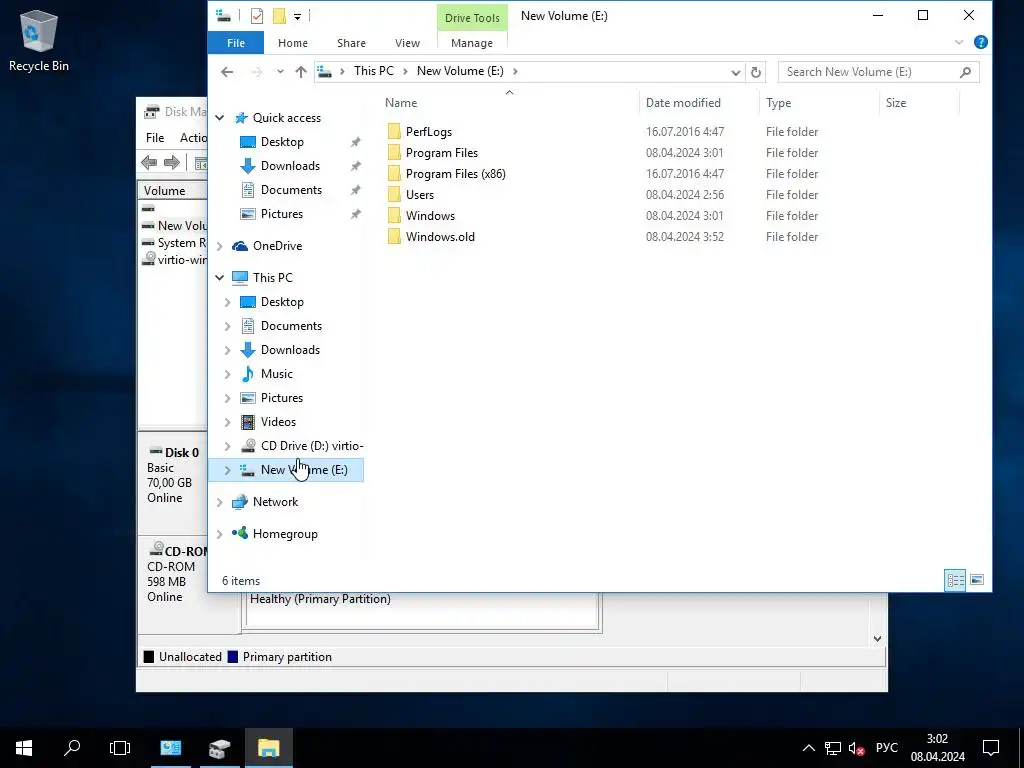Image resolution: width=1024 pixels, height=768 pixels.
Task: Switch to File Explorer taskbar button
Action: coord(268,748)
